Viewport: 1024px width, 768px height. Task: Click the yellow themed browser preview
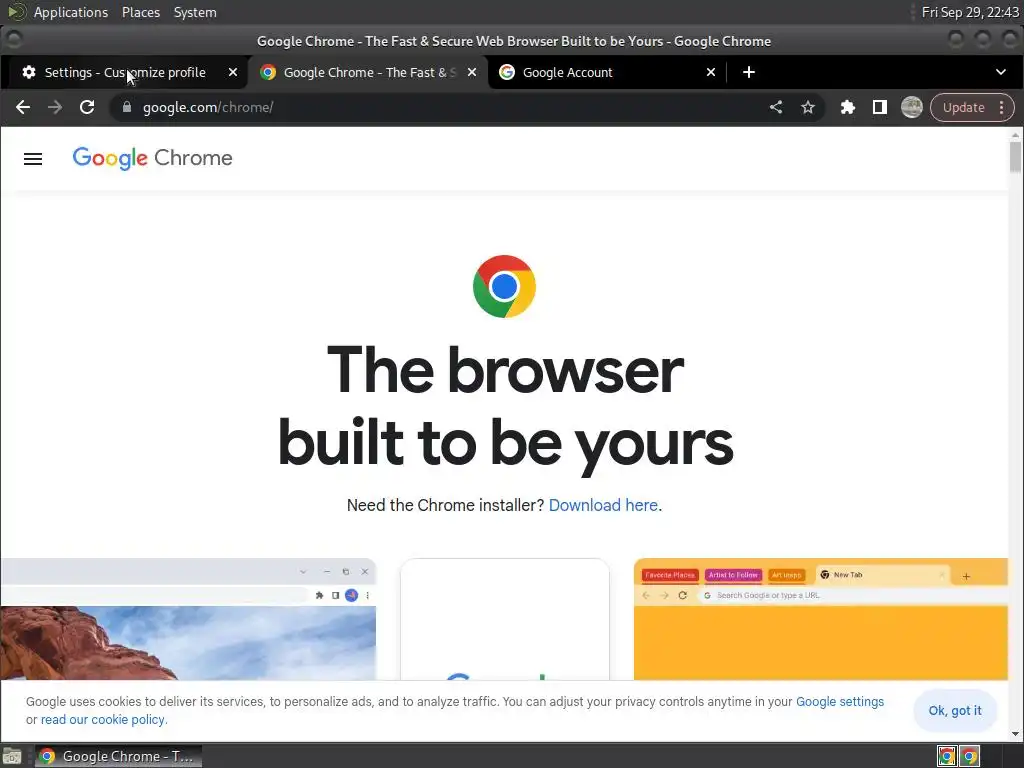coord(821,619)
